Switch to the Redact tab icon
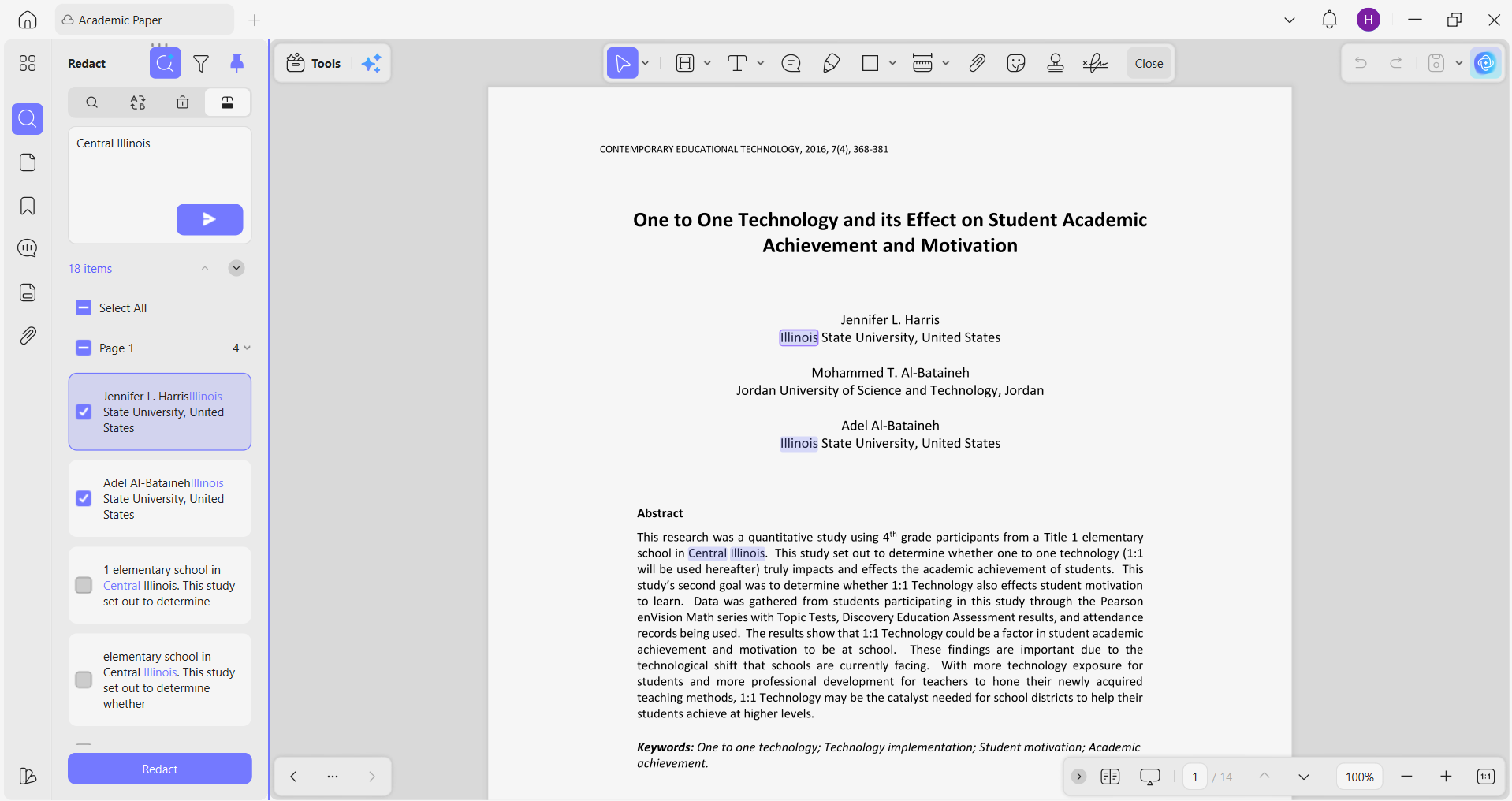Screen dimensions: 1512x801 (x=227, y=102)
